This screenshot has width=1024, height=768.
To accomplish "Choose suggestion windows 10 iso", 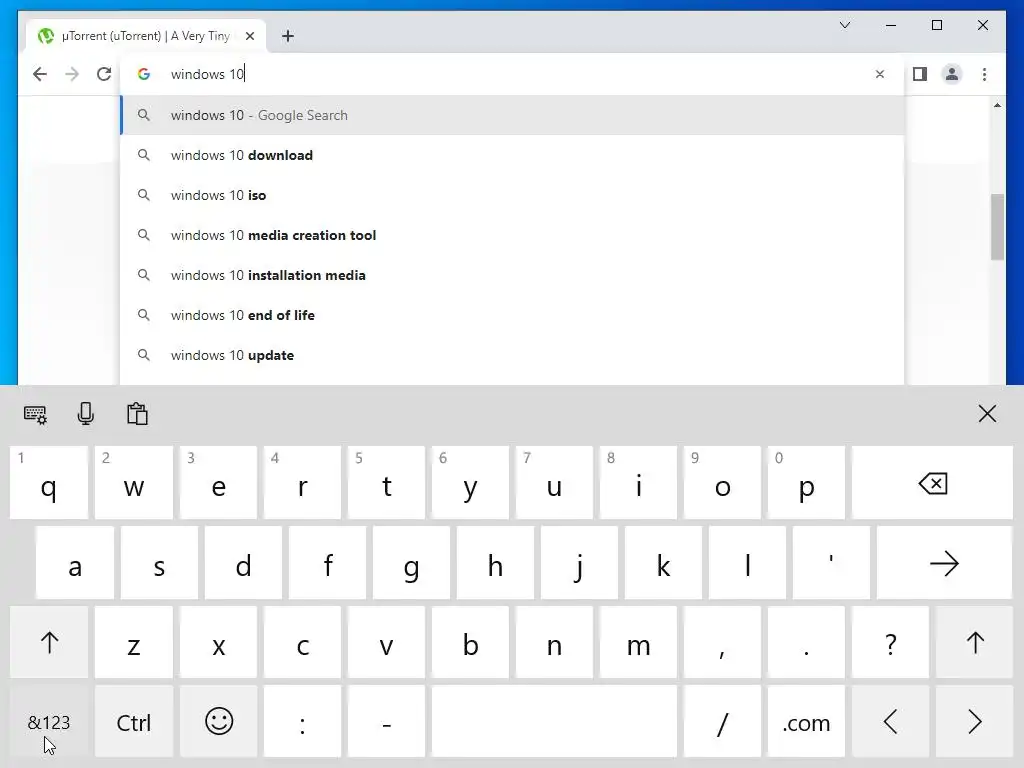I will pos(513,195).
